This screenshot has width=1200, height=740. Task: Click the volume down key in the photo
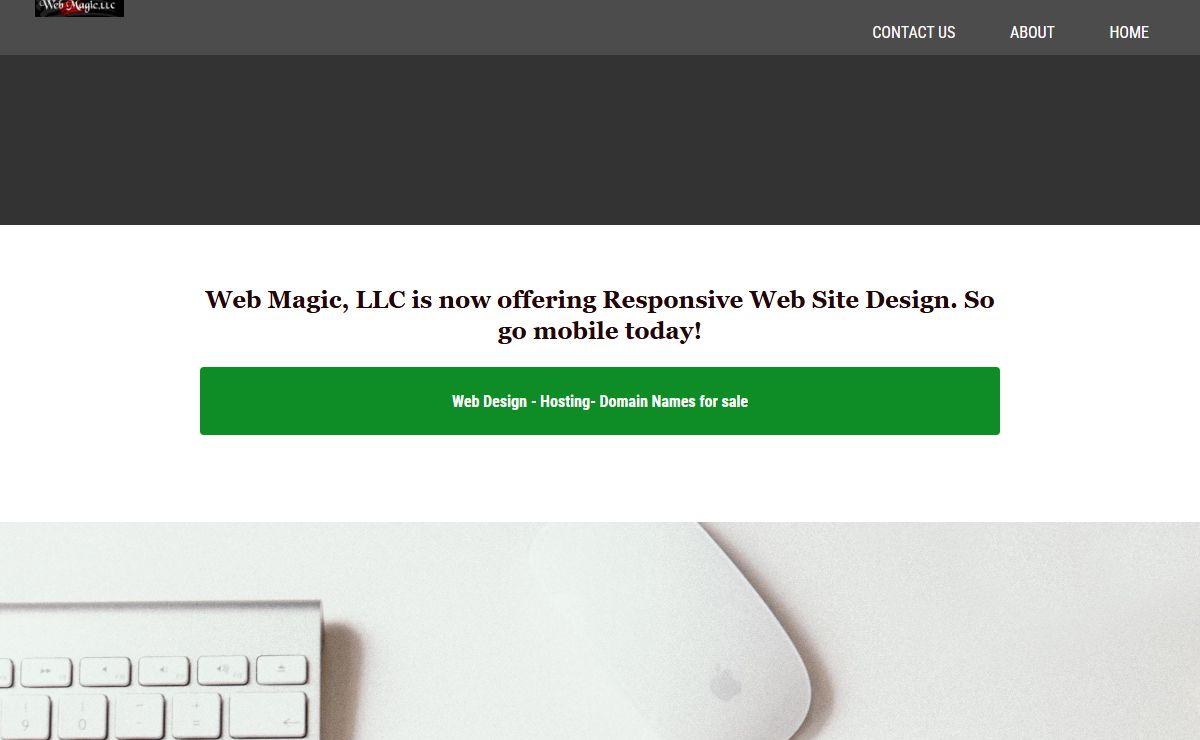[x=164, y=670]
